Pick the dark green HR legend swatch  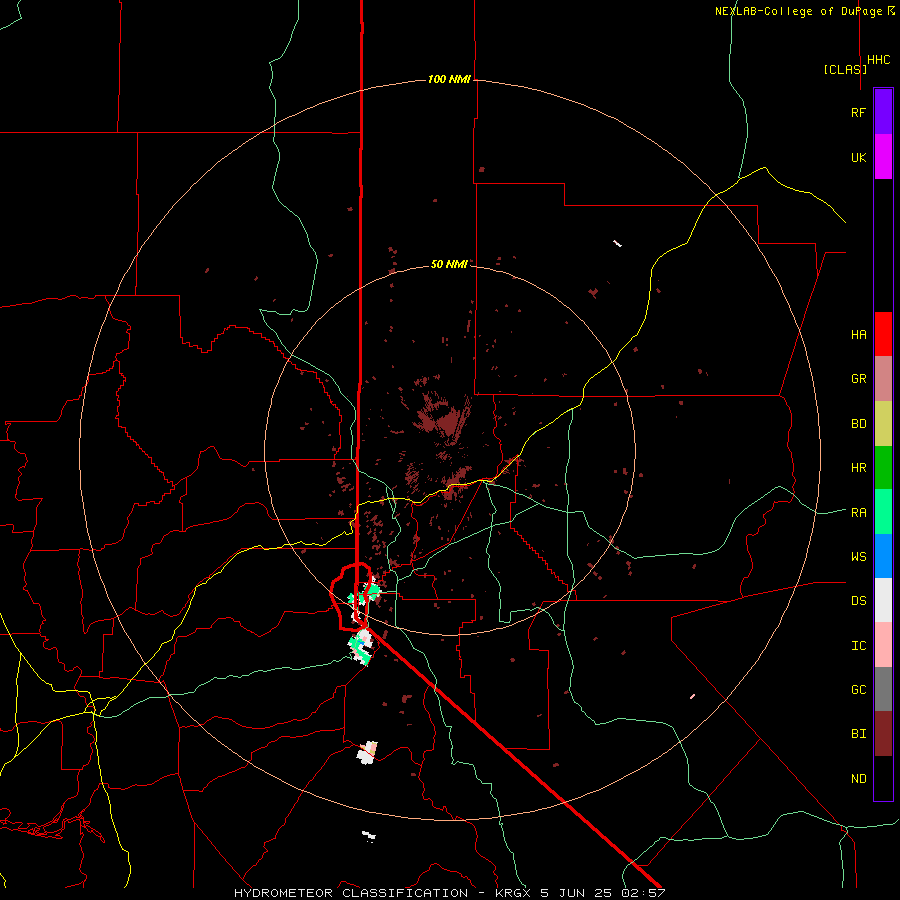pyautogui.click(x=883, y=468)
